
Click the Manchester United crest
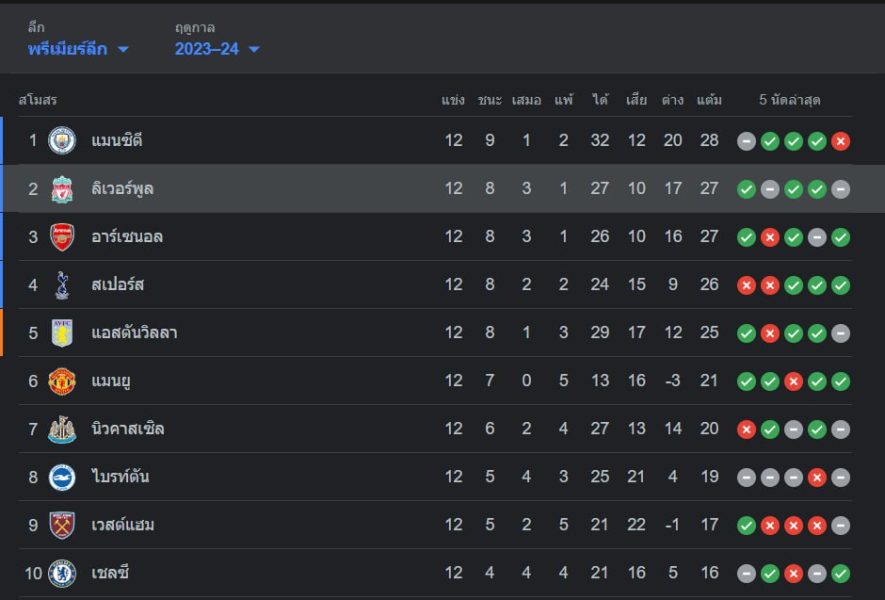click(62, 381)
